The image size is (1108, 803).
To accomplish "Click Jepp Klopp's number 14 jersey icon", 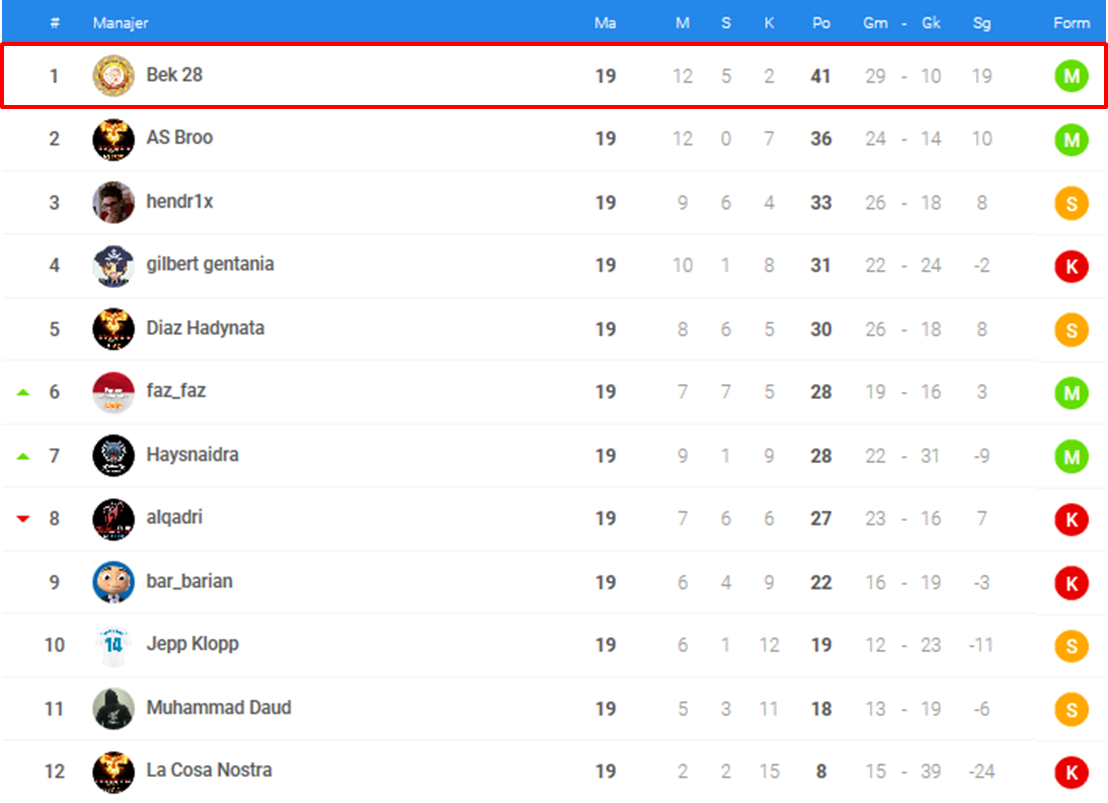I will 113,645.
